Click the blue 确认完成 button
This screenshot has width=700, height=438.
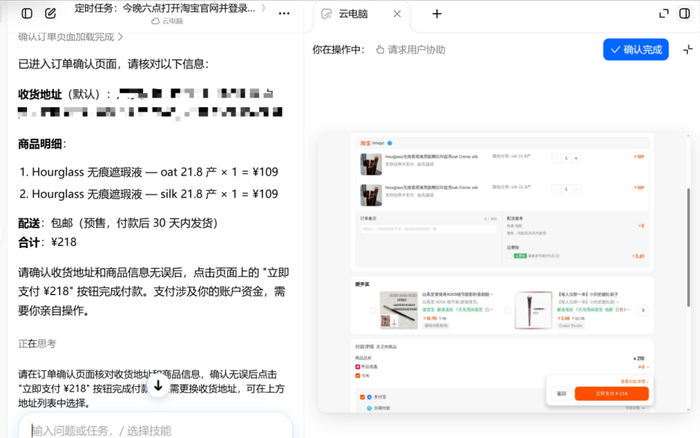[636, 50]
